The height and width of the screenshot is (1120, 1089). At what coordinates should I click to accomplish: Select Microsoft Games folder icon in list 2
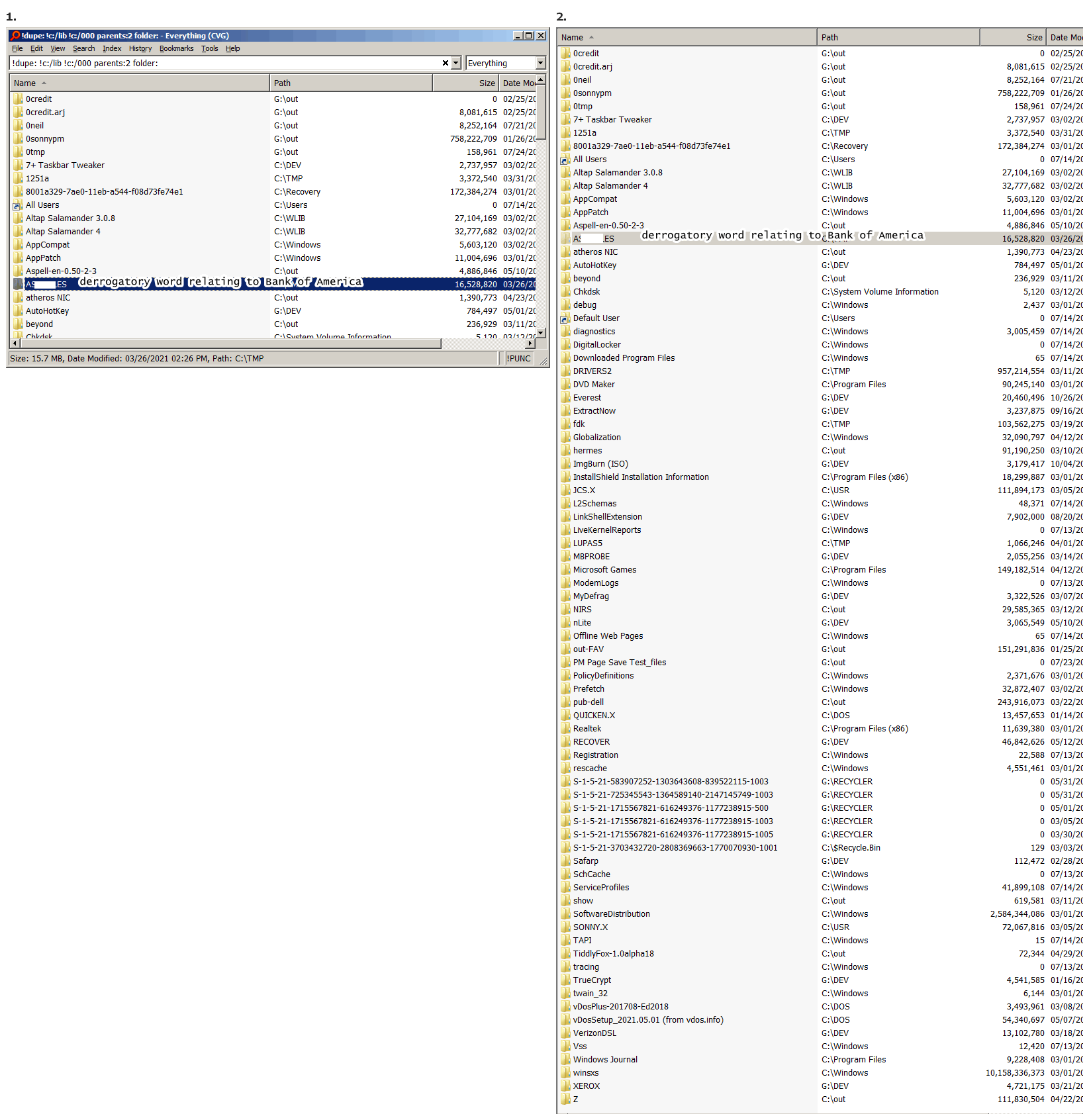565,569
